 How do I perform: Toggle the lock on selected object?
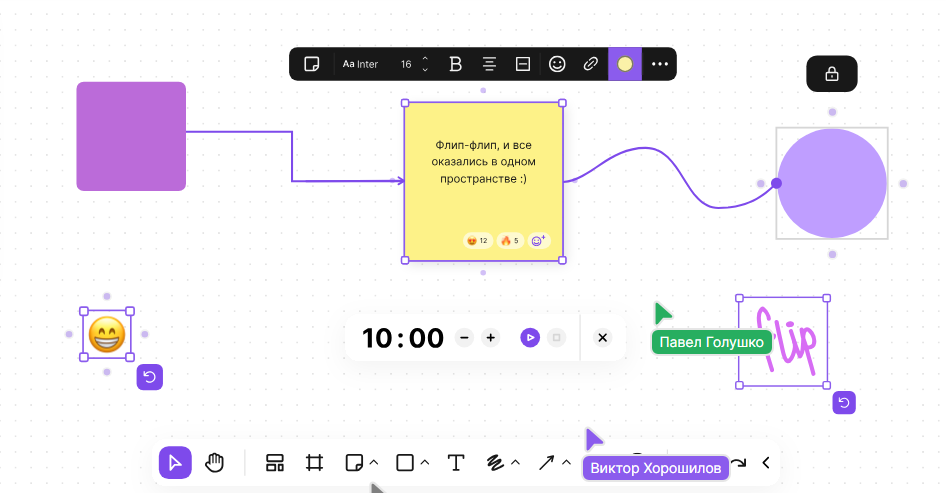click(x=831, y=74)
